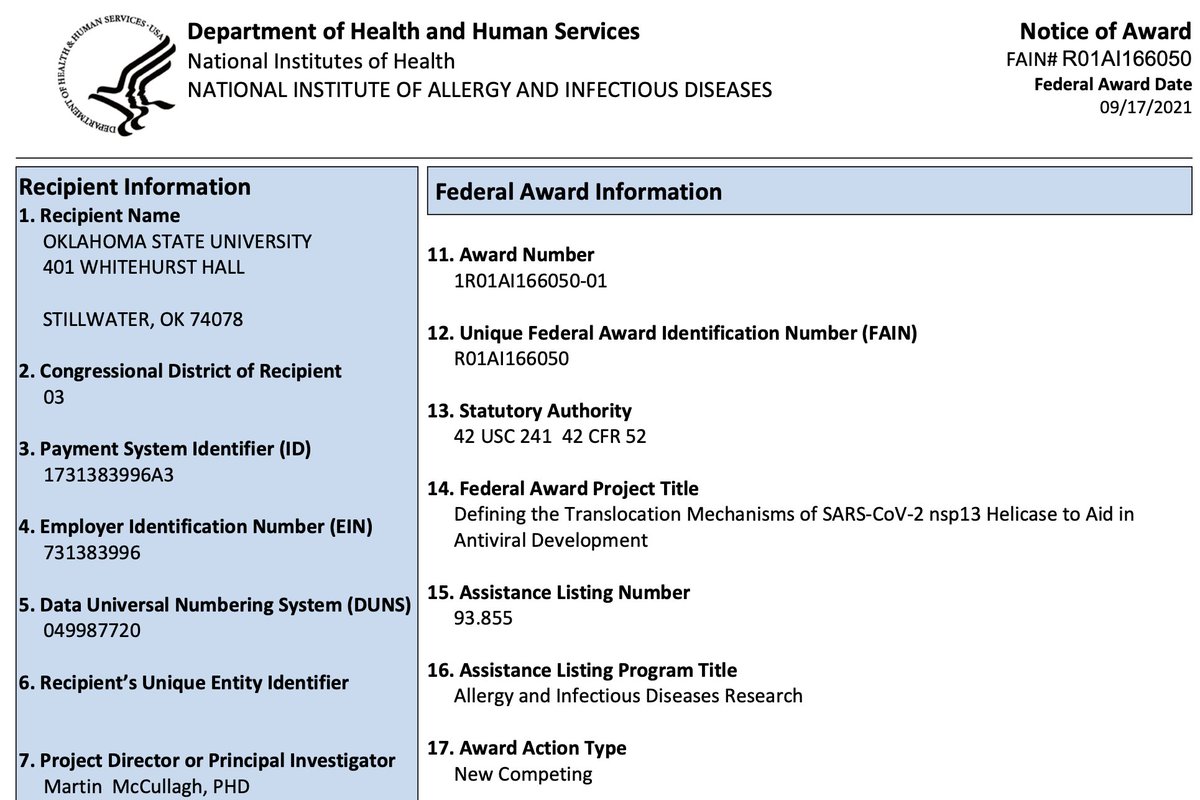The width and height of the screenshot is (1200, 800).
Task: Select listing number '93.855'
Action: tap(483, 619)
